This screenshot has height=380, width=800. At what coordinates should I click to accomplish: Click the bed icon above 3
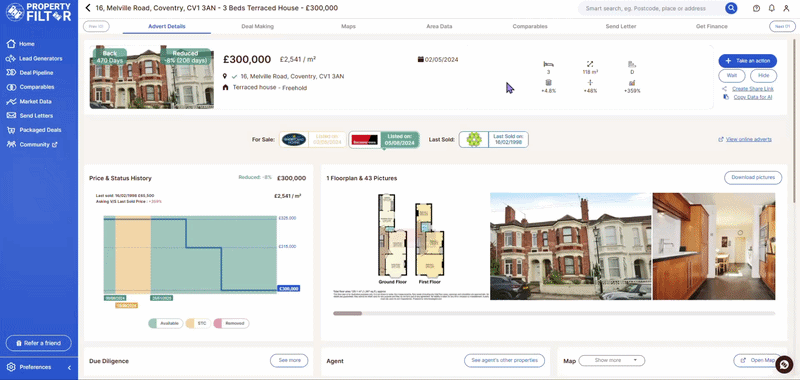[x=548, y=64]
